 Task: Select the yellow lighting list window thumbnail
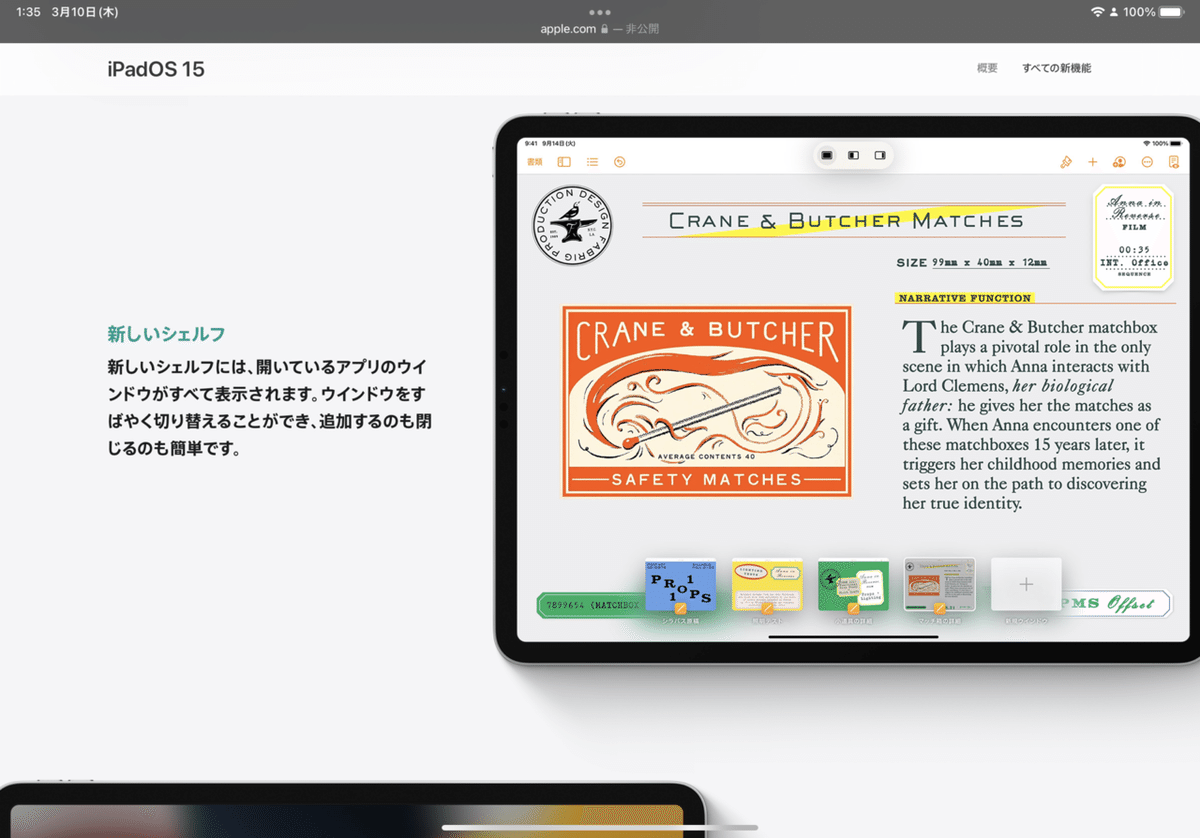pos(767,585)
